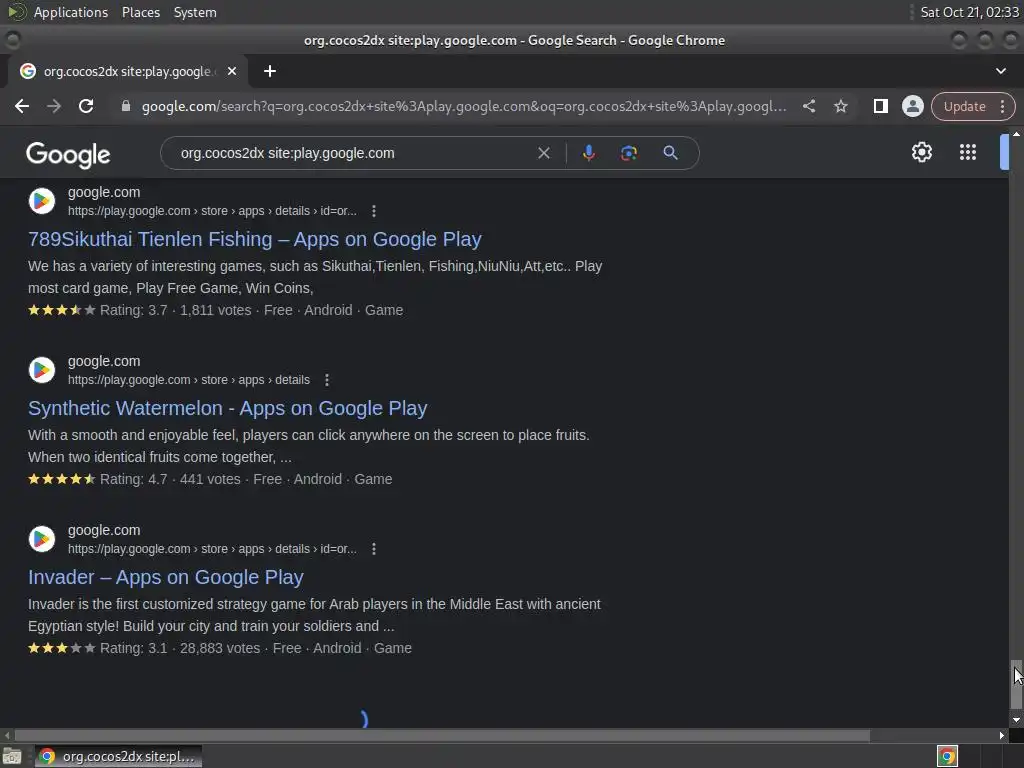Viewport: 1024px width, 768px height.
Task: Click the vertical scrollbar thumb
Action: pos(1016,684)
